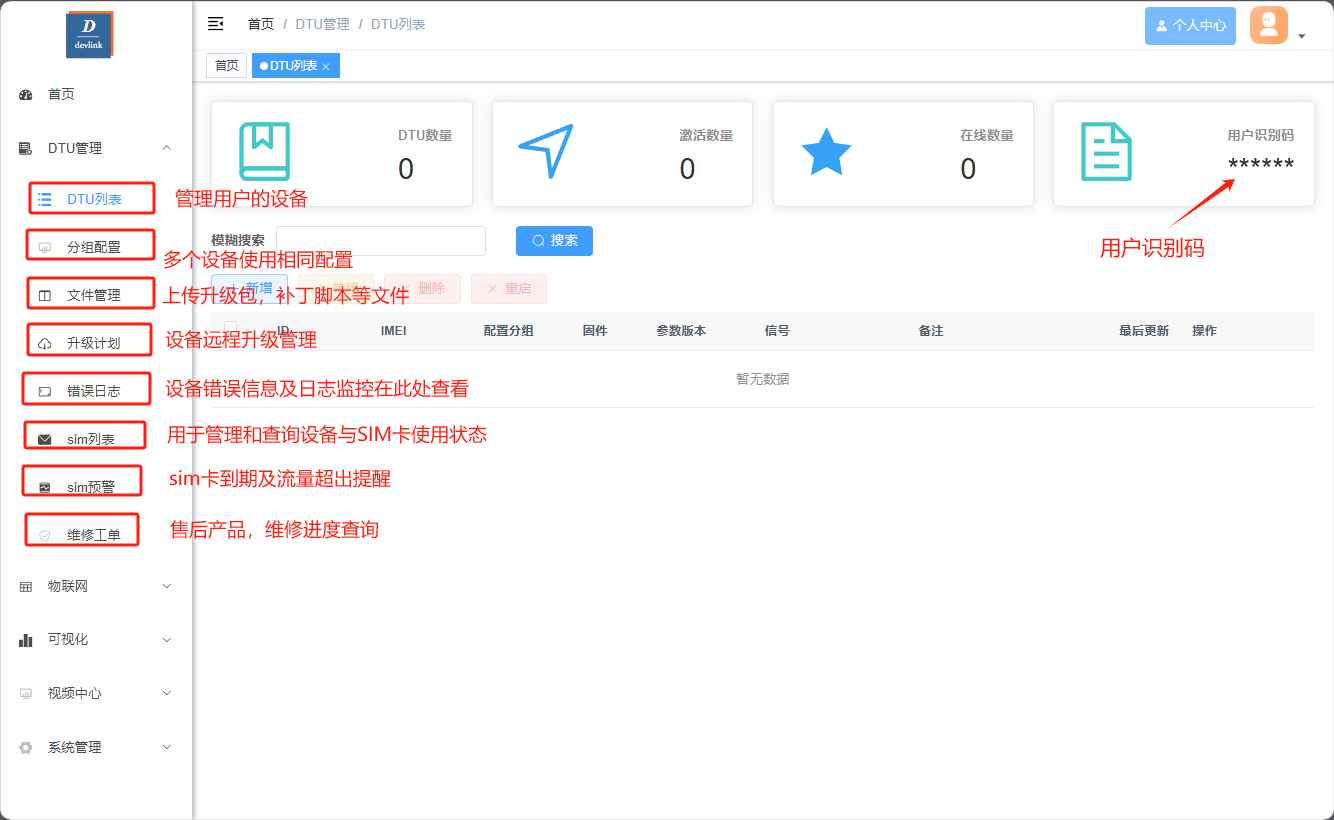Click the 在线数量 star icon
Image resolution: width=1334 pixels, height=820 pixels.
click(x=826, y=152)
